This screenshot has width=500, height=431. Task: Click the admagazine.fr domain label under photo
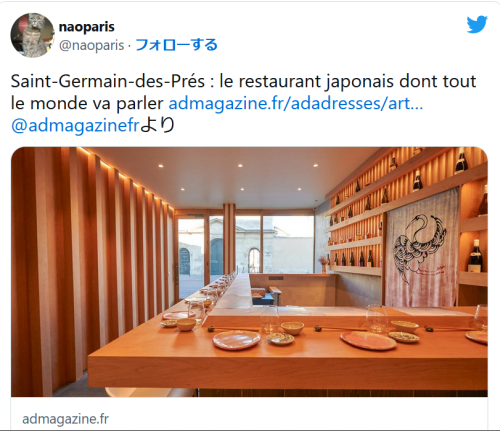tap(65, 419)
